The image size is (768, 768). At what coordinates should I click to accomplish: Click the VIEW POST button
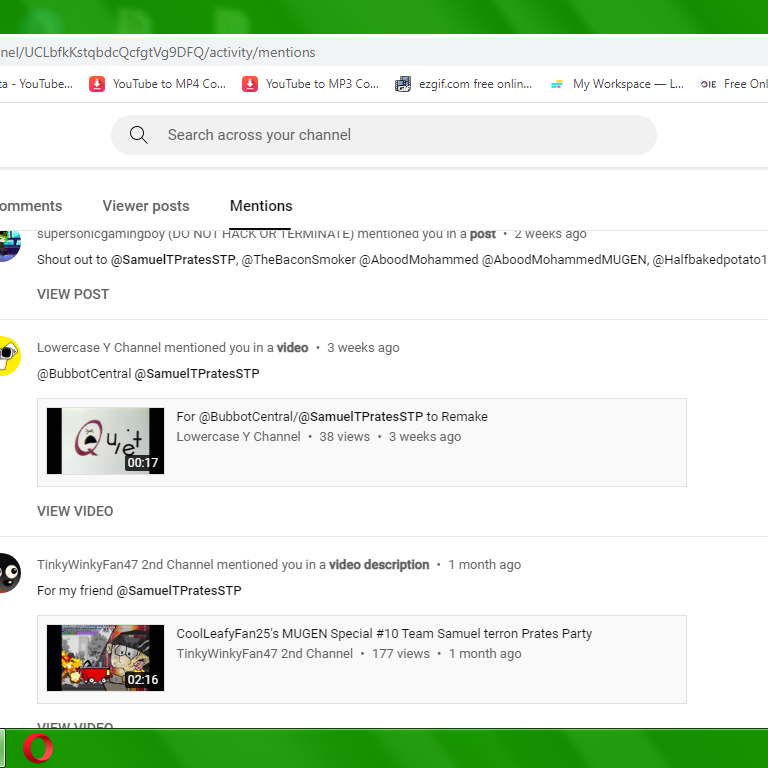pyautogui.click(x=73, y=294)
